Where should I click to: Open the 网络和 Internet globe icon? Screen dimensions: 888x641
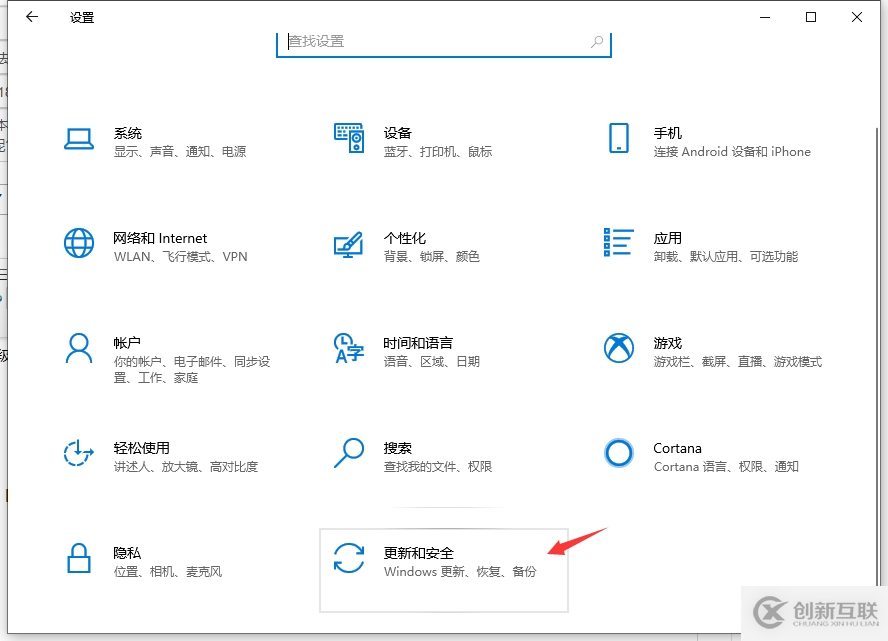point(79,243)
